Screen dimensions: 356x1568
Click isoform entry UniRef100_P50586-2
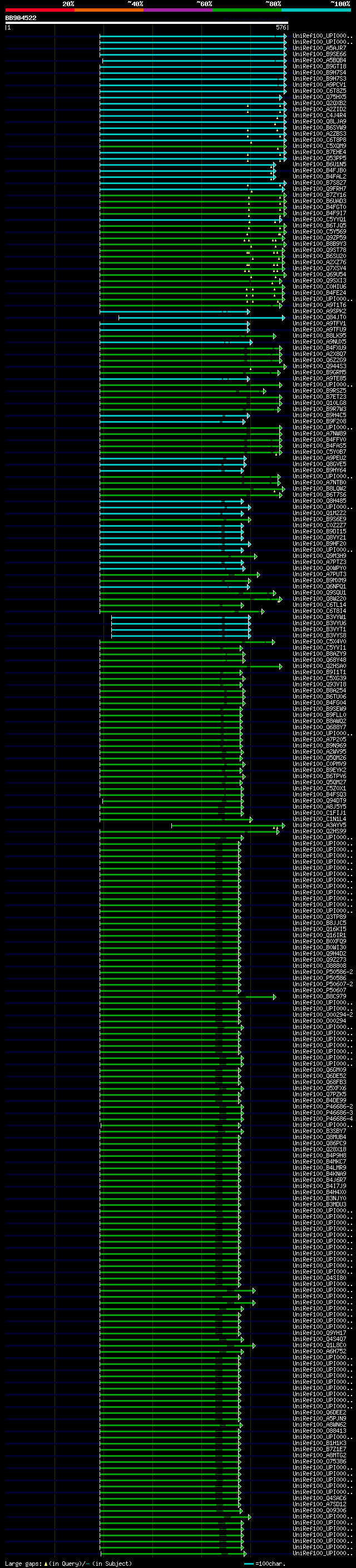coord(323,972)
